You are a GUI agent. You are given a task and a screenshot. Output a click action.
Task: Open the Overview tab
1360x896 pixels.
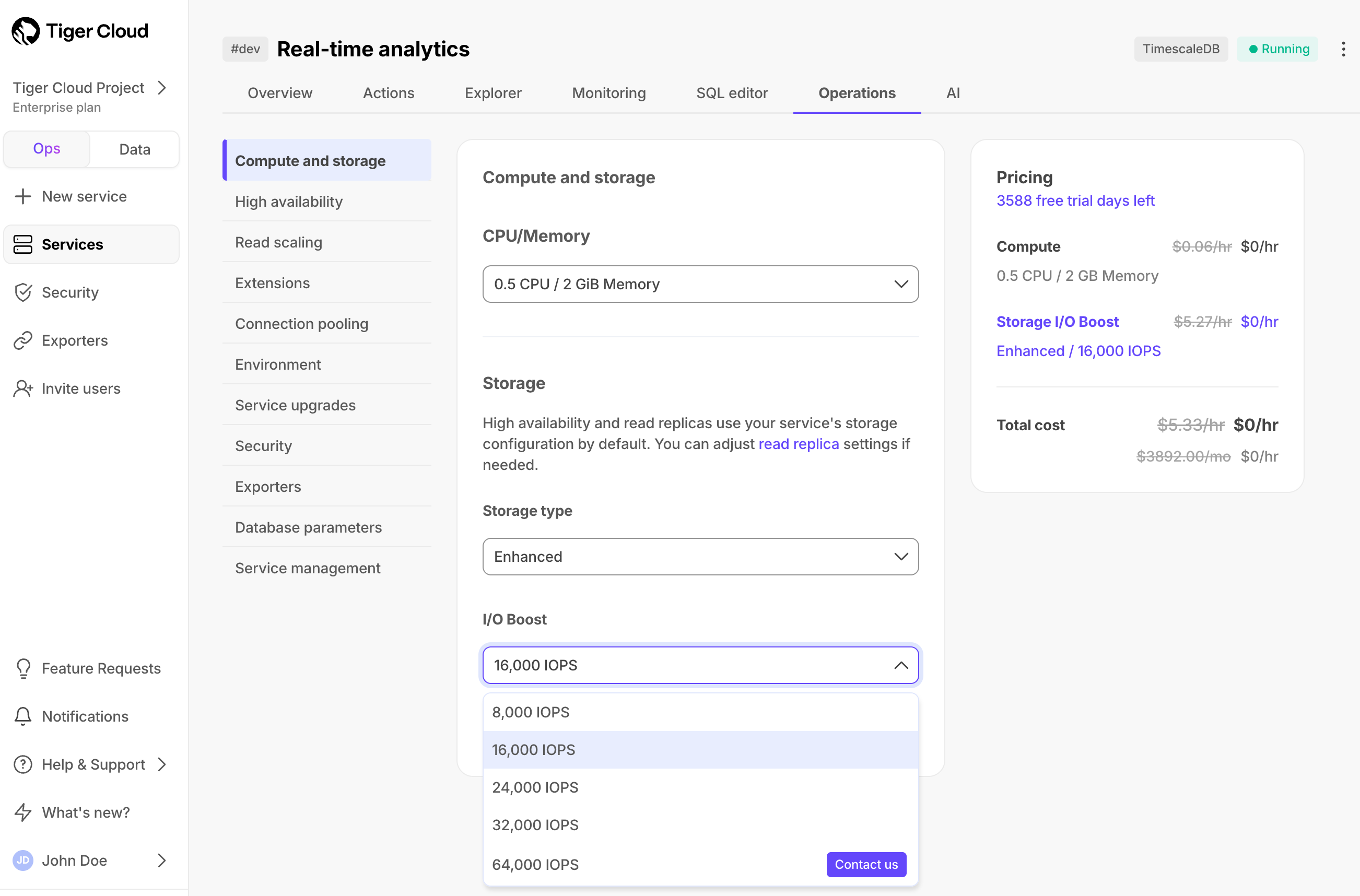point(280,93)
